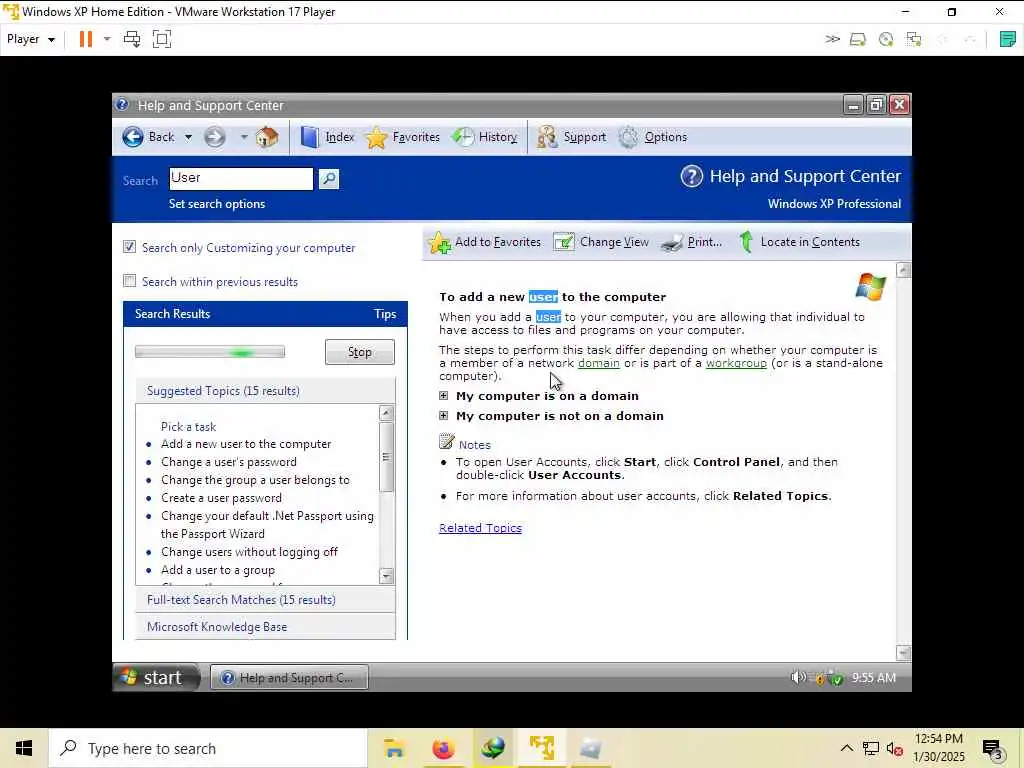Open File Explorer from the taskbar

click(x=394, y=748)
